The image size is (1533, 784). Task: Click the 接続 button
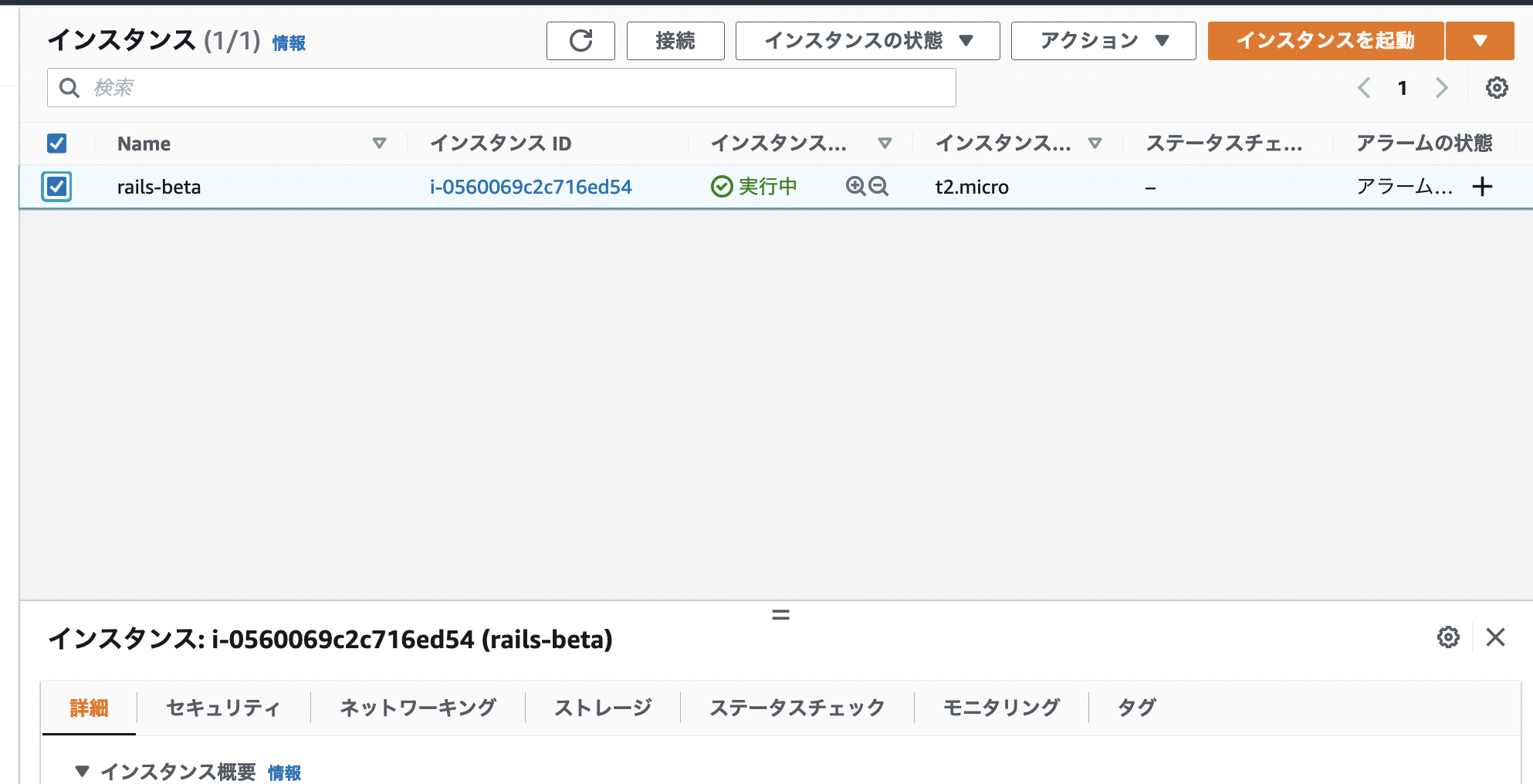[x=675, y=41]
